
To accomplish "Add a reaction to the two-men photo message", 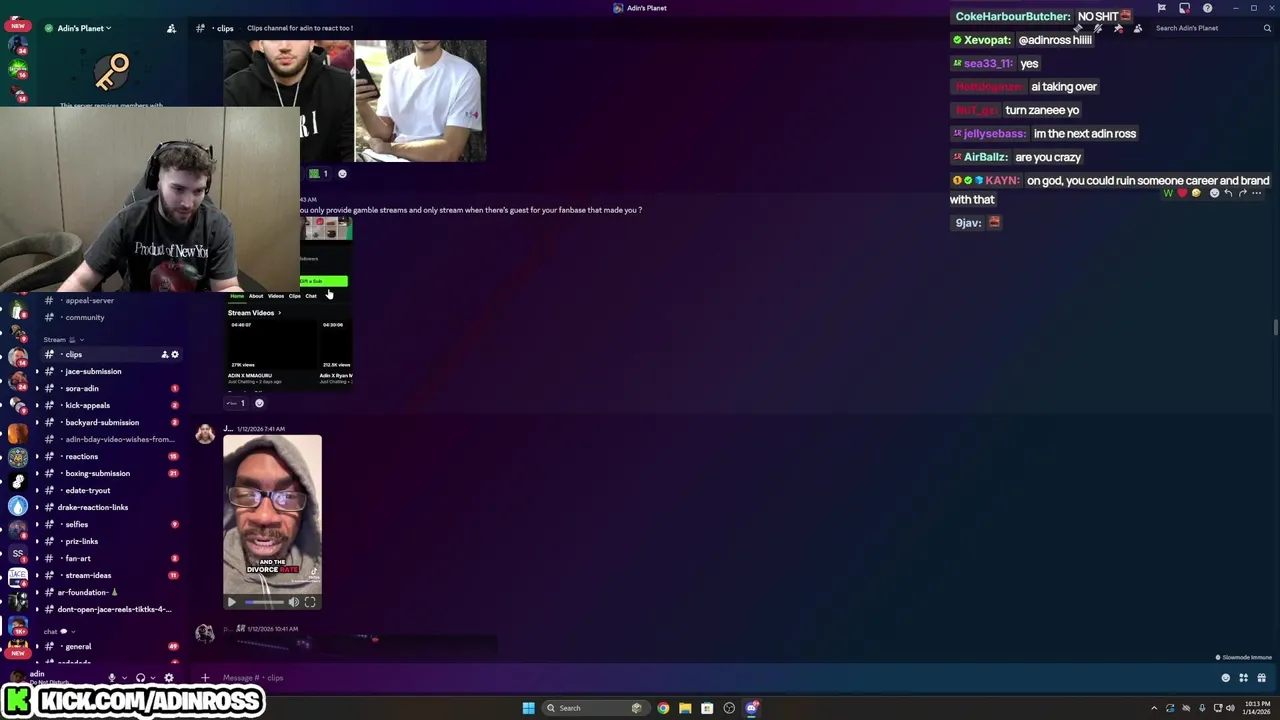I will point(342,174).
